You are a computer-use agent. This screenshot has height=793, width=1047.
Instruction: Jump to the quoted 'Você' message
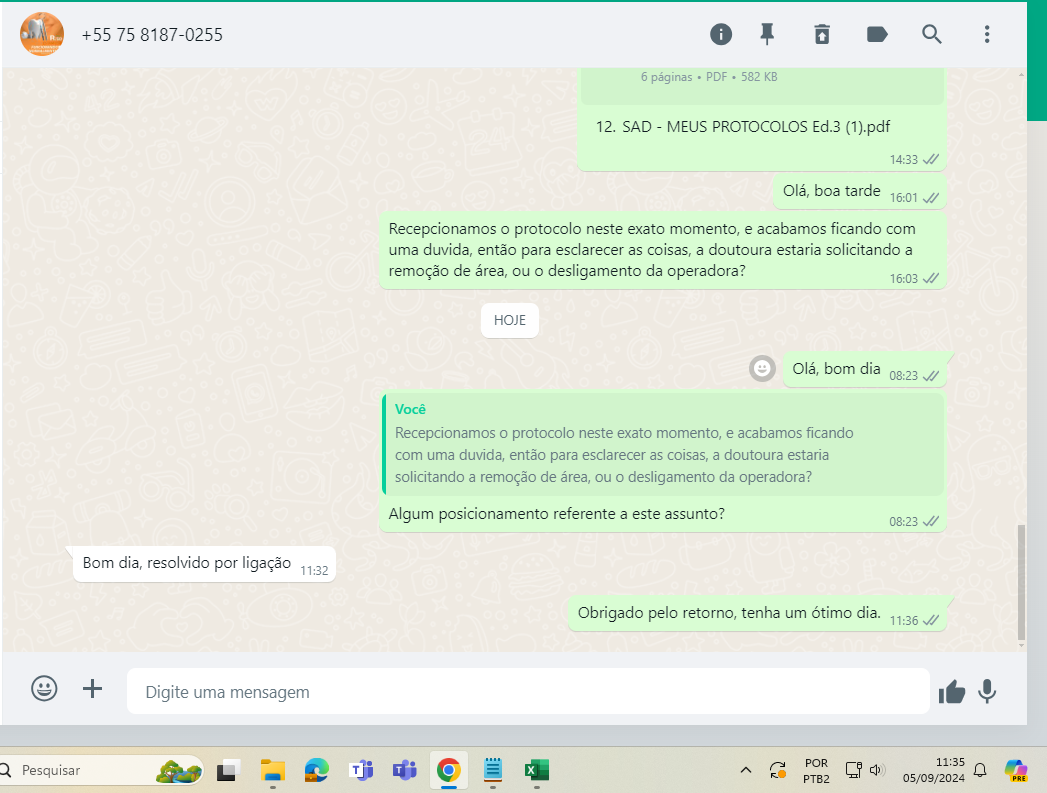(x=663, y=443)
